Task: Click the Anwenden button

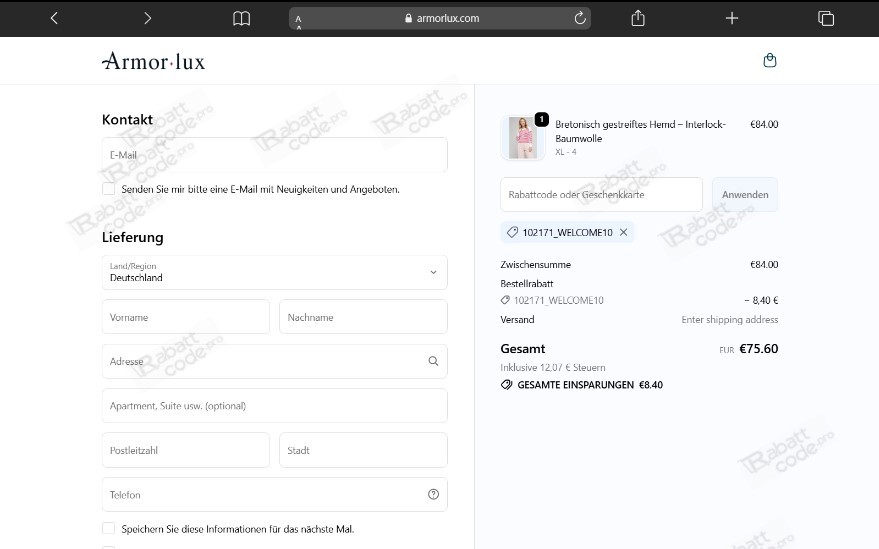Action: point(745,195)
